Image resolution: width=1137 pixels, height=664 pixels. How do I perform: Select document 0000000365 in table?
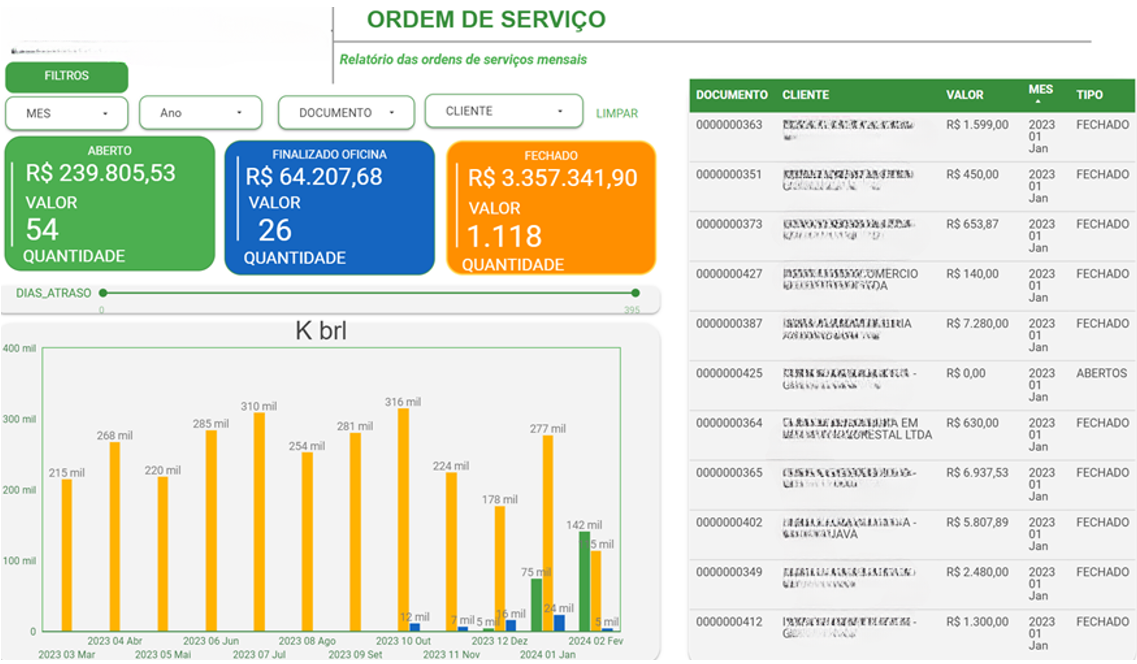[x=729, y=473]
